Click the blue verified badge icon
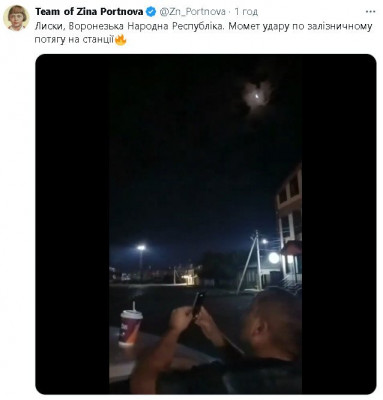Screen dimensions: 383x400 click(151, 12)
